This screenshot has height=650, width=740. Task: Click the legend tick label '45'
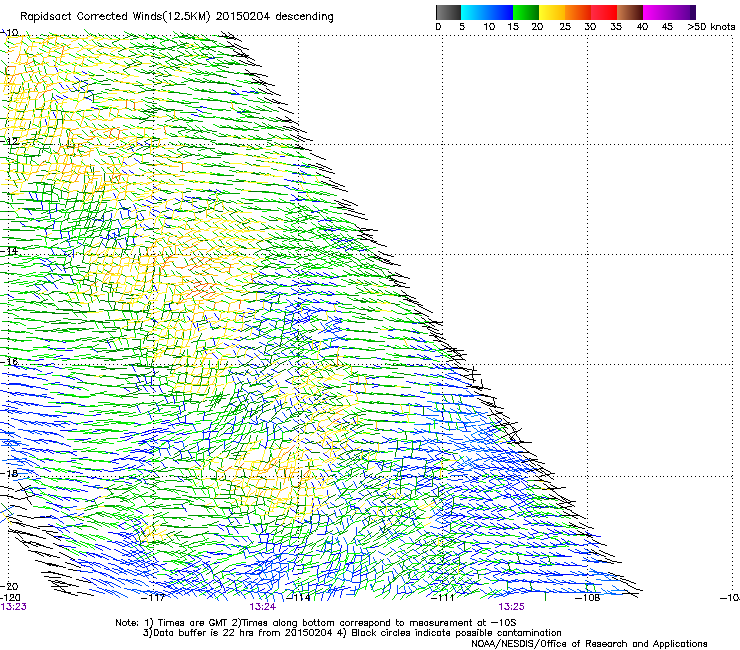coord(667,27)
